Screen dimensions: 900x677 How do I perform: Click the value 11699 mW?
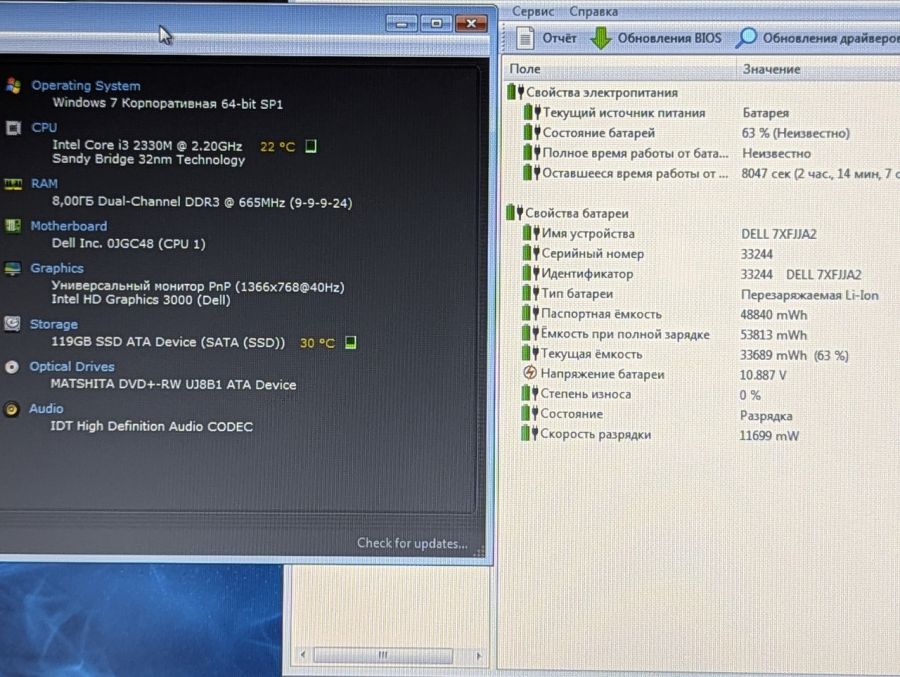point(769,436)
